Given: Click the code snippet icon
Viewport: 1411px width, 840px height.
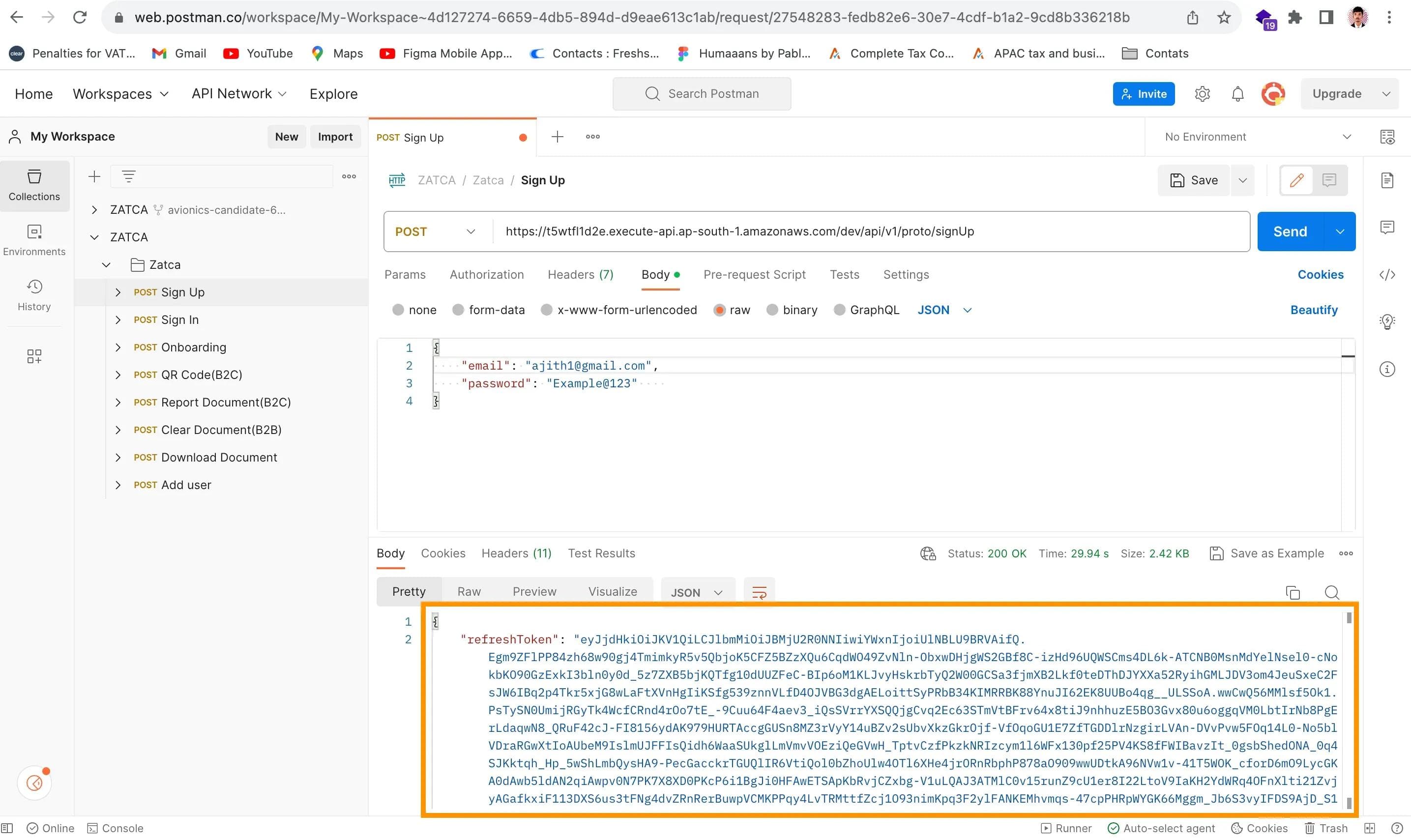Looking at the screenshot, I should pos(1386,275).
